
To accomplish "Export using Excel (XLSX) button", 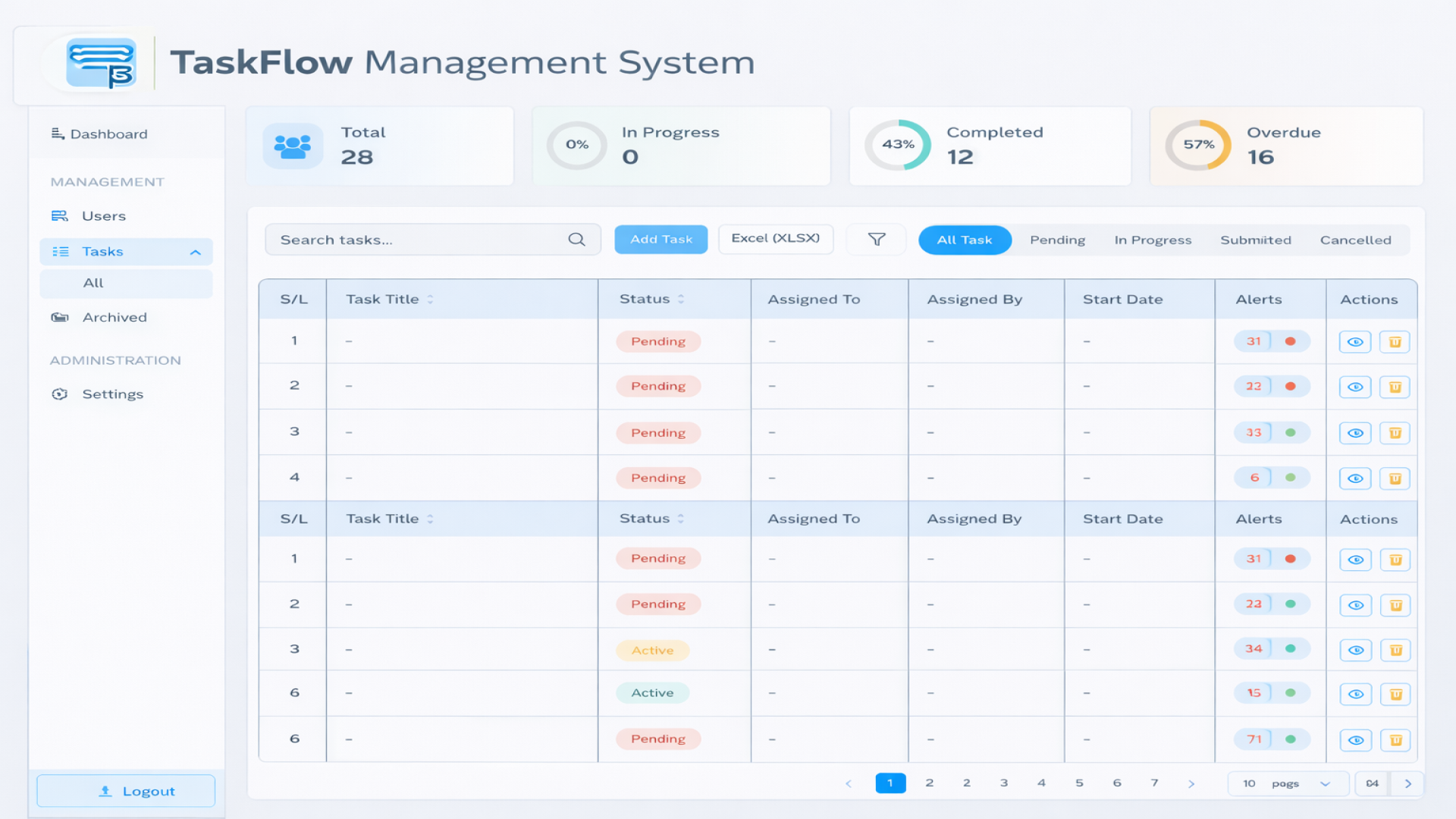I will pos(775,239).
